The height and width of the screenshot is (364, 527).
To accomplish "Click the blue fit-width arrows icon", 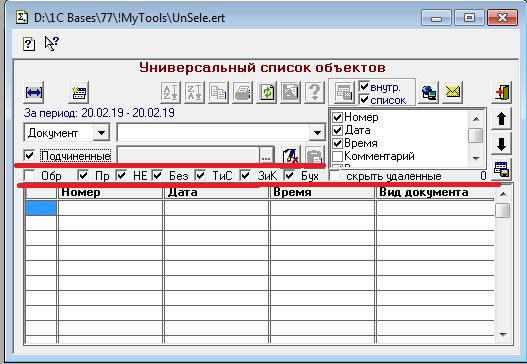I will [34, 92].
